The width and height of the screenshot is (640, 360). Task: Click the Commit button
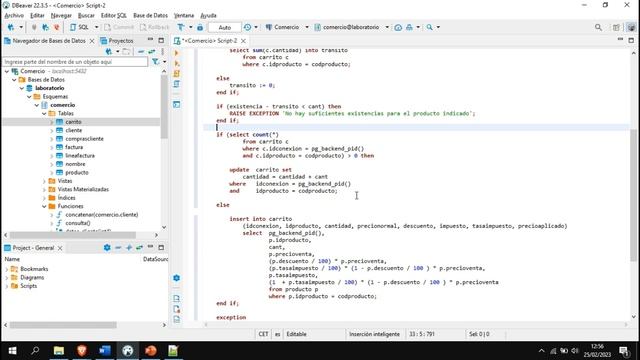point(119,27)
